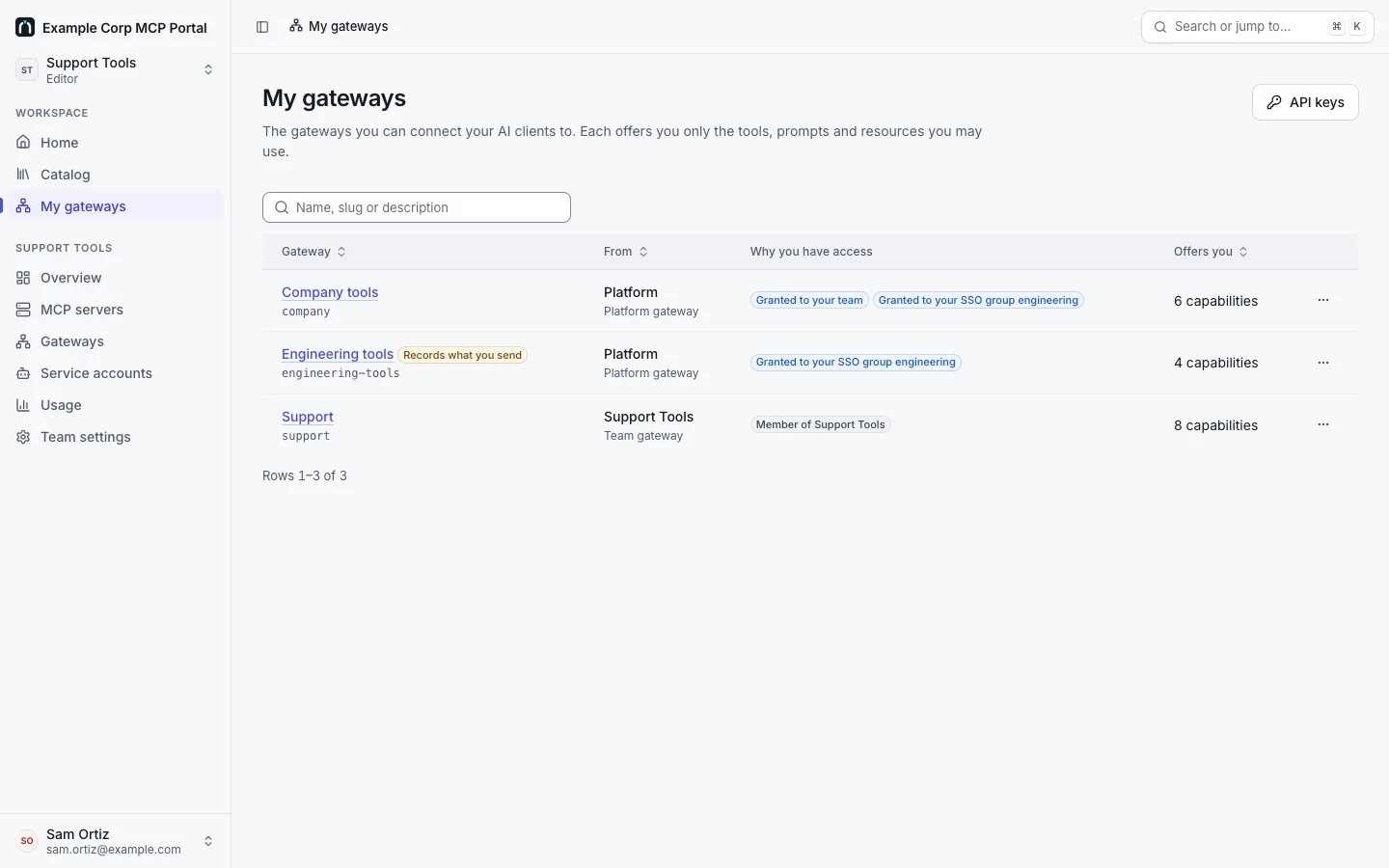The height and width of the screenshot is (868, 1389).
Task: Click the Example Corp MCP Portal logo icon
Action: pos(25,27)
